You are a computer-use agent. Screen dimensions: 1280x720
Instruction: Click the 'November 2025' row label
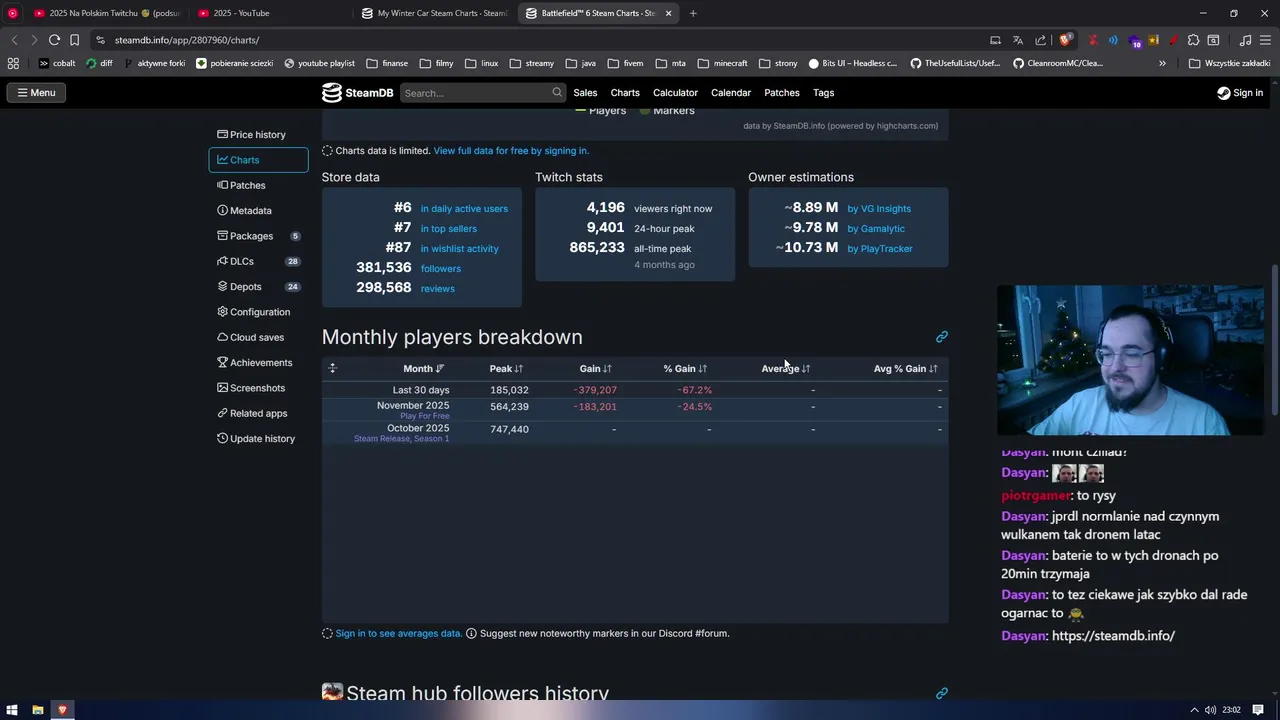[x=413, y=406]
